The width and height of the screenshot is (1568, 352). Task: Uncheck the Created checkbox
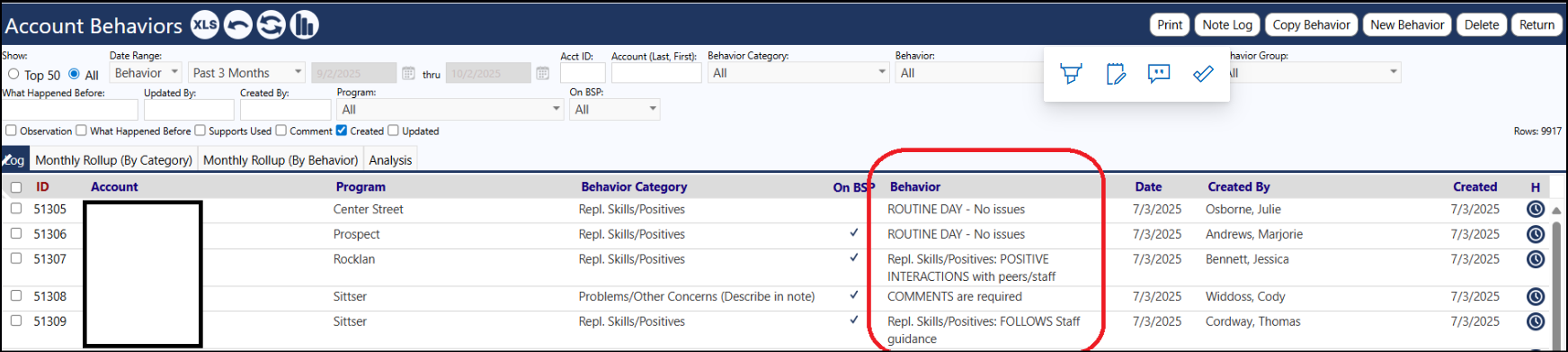[x=341, y=131]
